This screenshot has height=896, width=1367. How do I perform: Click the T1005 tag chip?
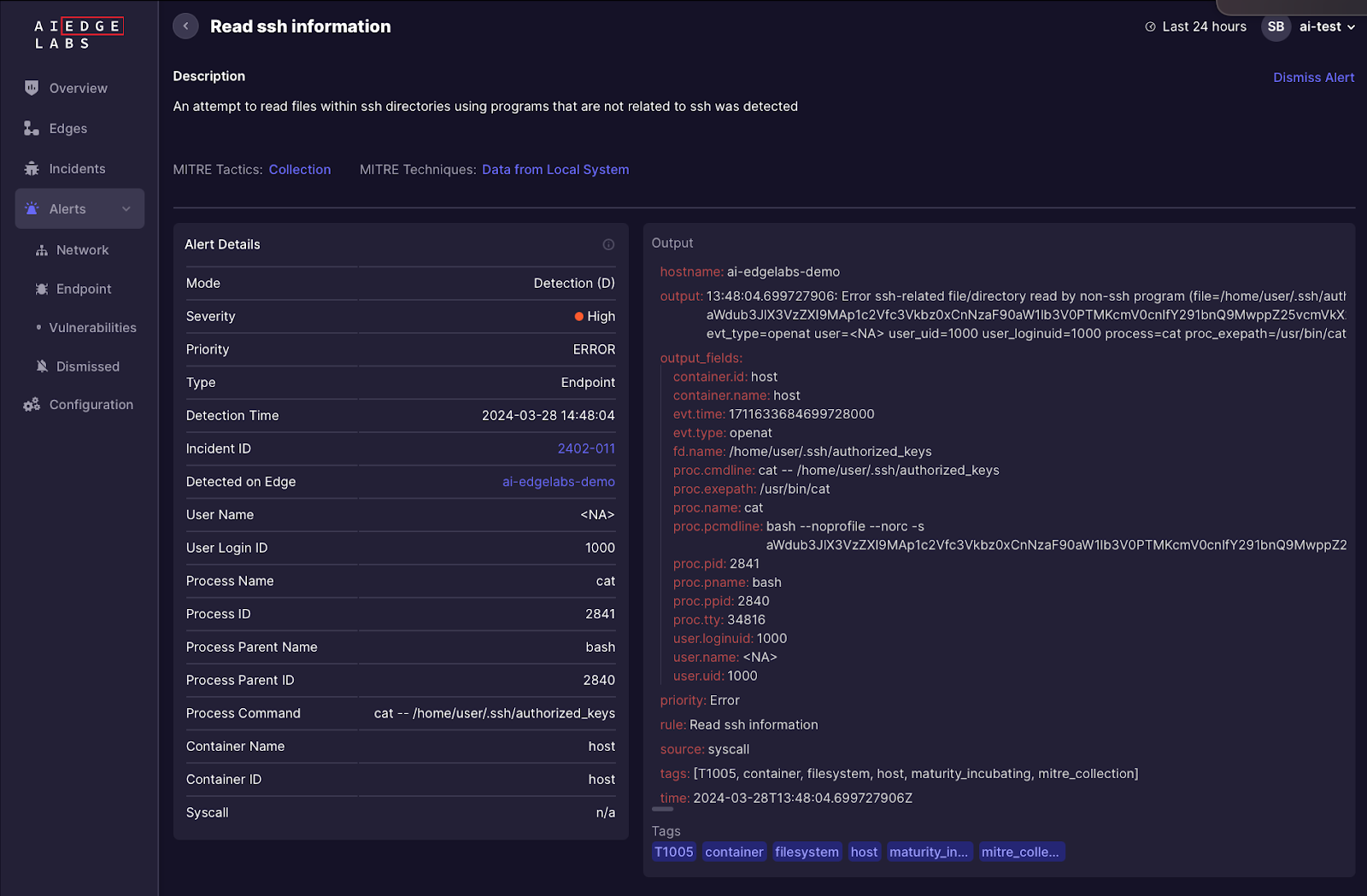pos(673,852)
